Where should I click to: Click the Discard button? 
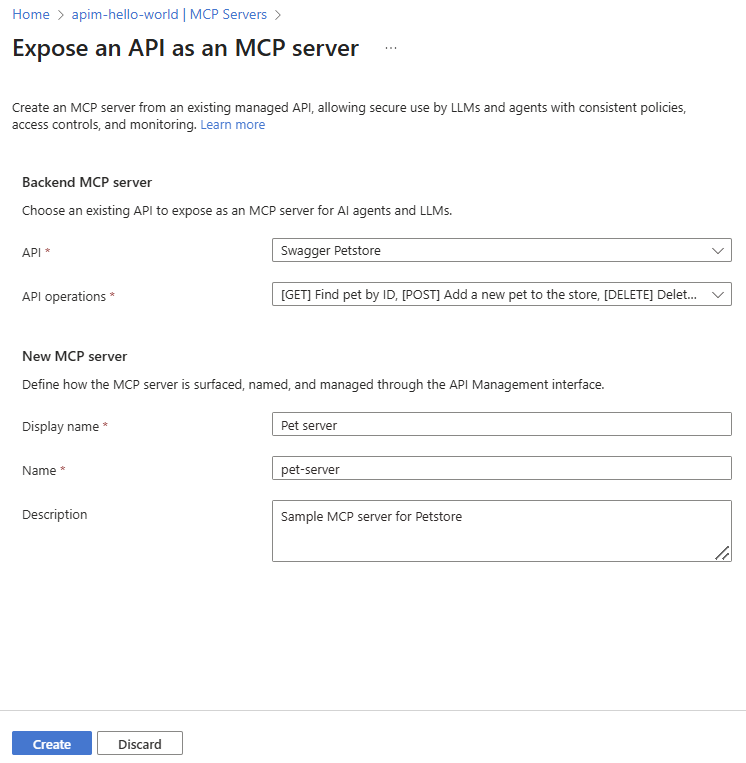click(140, 744)
